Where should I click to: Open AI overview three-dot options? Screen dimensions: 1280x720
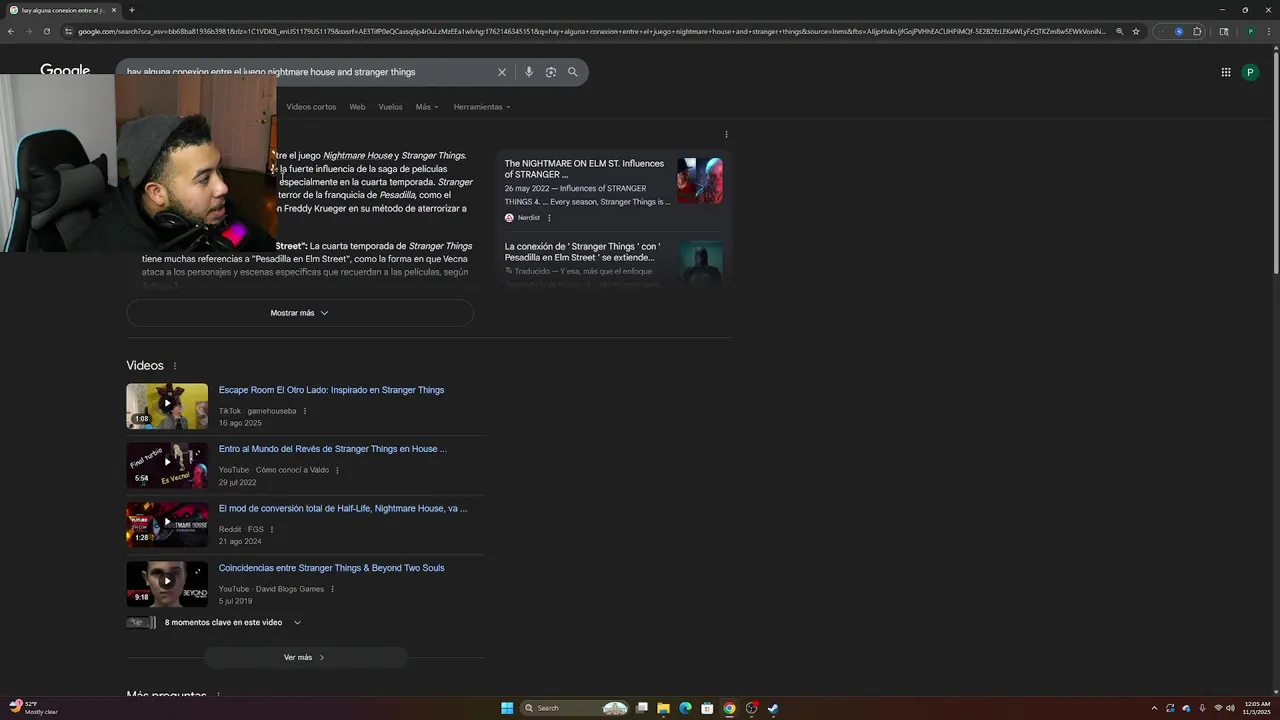[x=726, y=134]
